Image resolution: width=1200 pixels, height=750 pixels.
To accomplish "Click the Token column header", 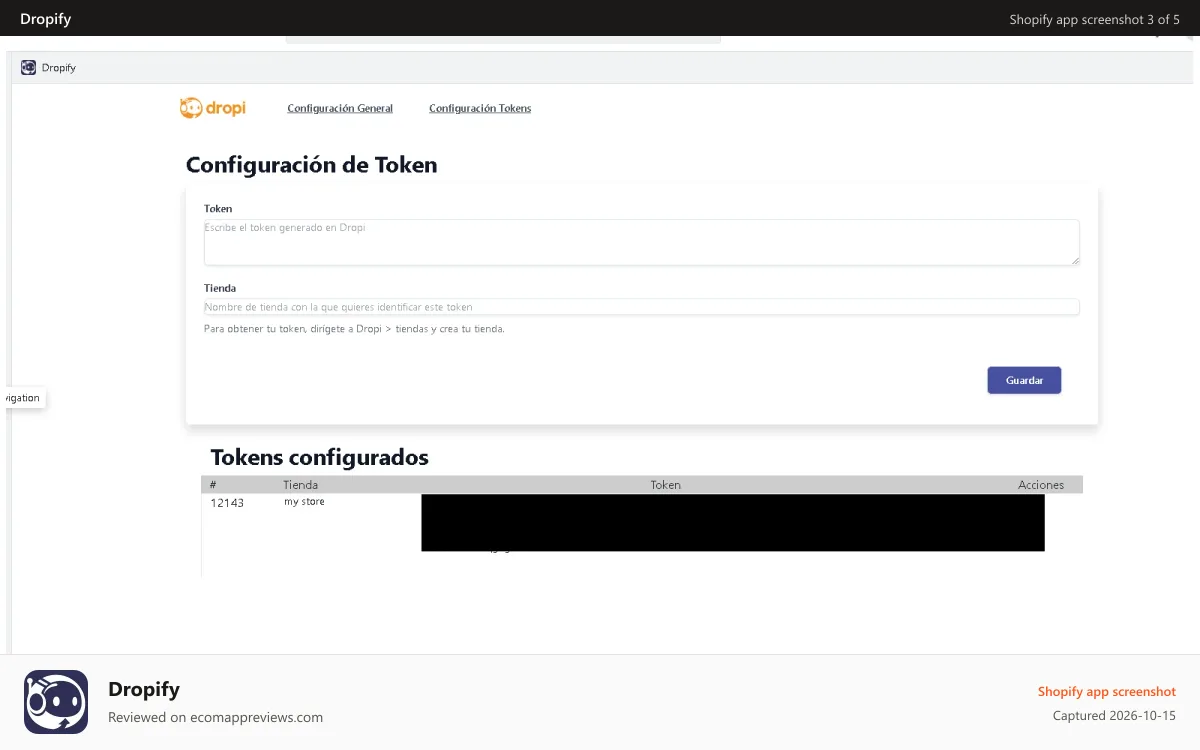I will click(665, 485).
